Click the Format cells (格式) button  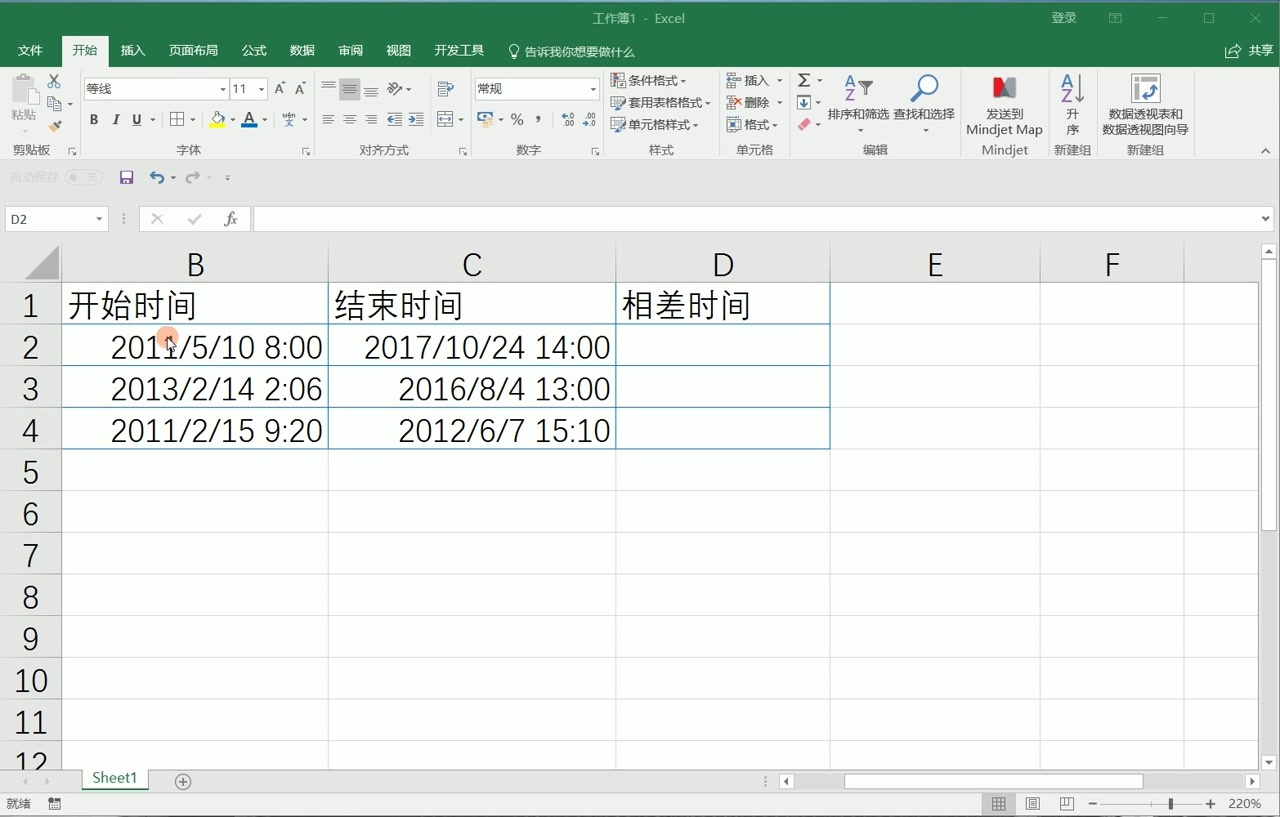pyautogui.click(x=752, y=125)
